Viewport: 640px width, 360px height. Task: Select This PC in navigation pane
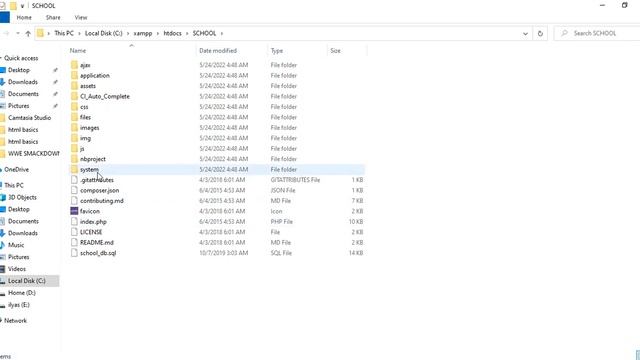[14, 185]
